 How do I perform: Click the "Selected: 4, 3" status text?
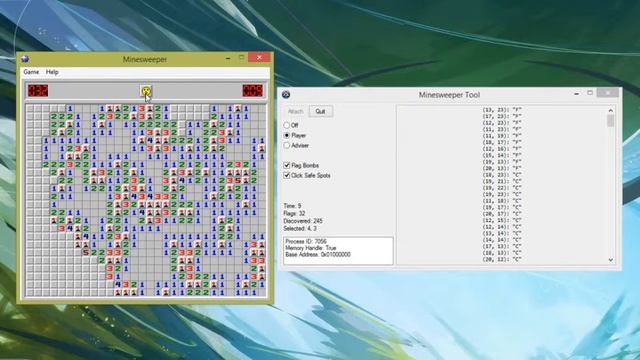[x=300, y=229]
